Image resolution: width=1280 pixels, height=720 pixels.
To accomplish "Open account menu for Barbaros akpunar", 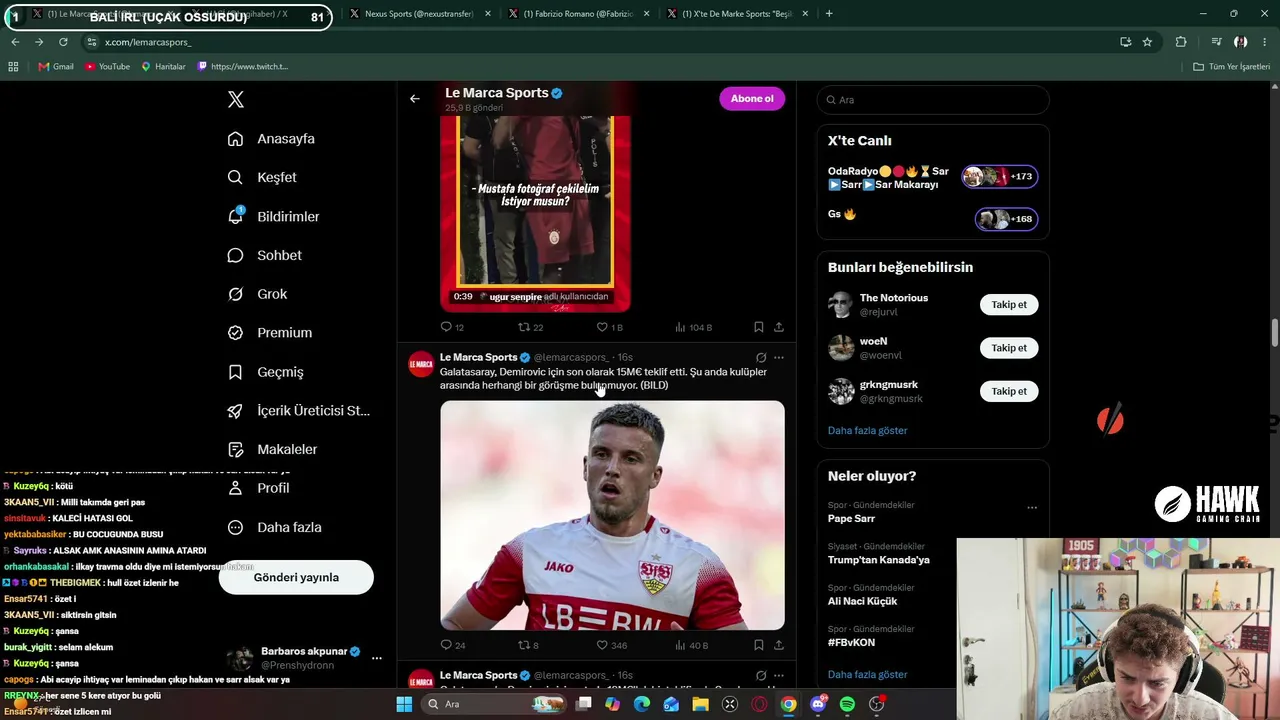I will pos(377,658).
